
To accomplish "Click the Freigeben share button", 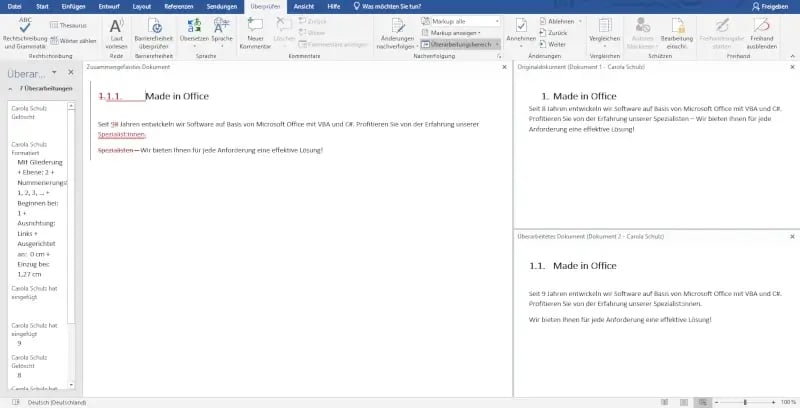I will (770, 7).
